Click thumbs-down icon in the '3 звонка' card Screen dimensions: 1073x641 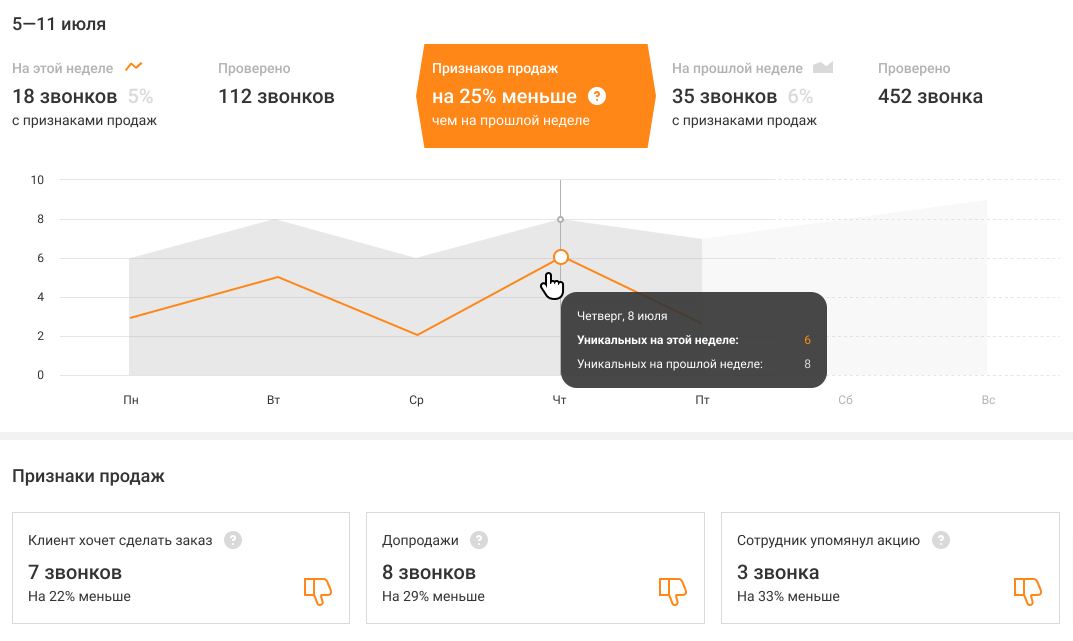(x=1027, y=591)
